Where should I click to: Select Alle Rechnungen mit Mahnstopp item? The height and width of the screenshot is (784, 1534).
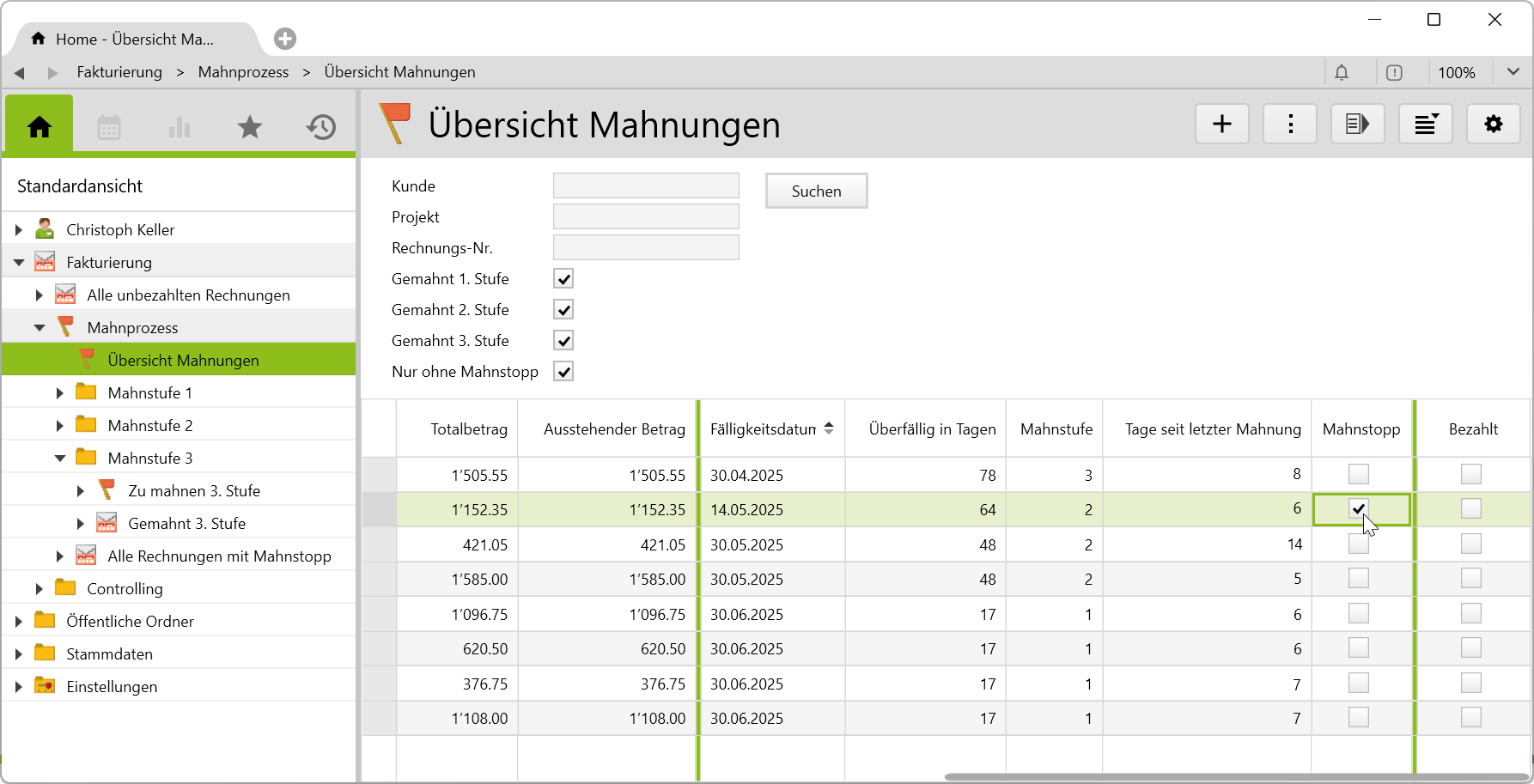coord(219,556)
